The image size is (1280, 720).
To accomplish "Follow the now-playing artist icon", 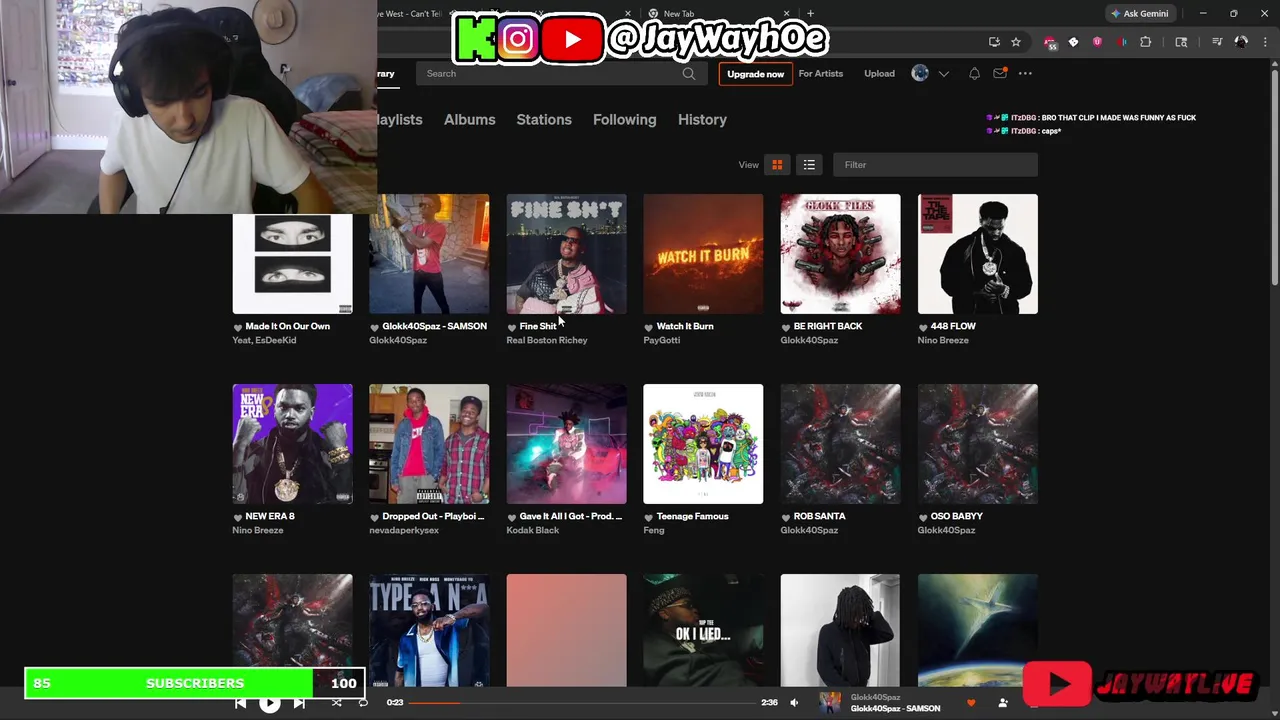I will pyautogui.click(x=1003, y=703).
